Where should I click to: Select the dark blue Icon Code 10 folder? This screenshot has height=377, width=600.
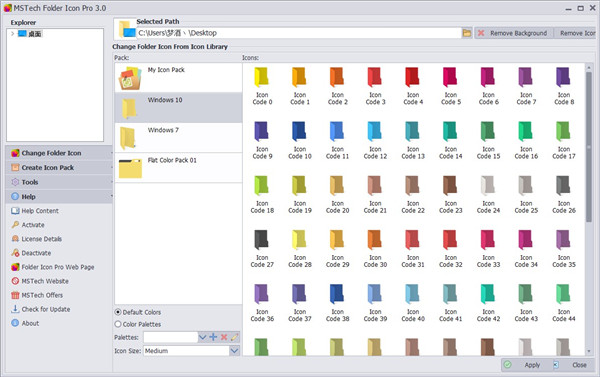pos(300,140)
